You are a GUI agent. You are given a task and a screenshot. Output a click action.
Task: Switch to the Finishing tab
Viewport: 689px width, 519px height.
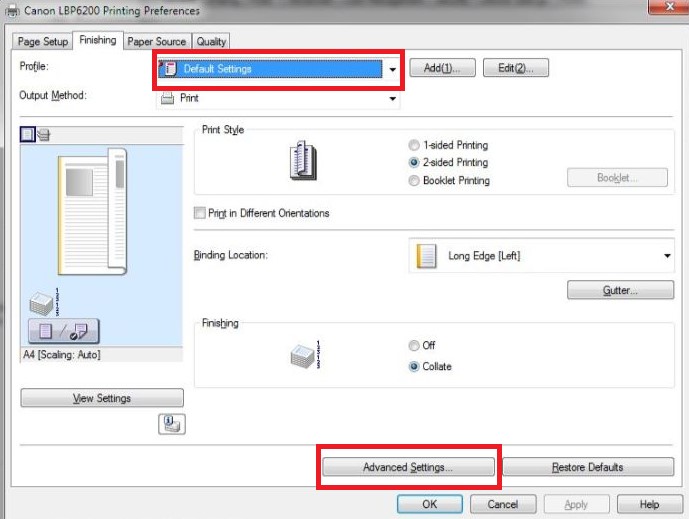(98, 40)
